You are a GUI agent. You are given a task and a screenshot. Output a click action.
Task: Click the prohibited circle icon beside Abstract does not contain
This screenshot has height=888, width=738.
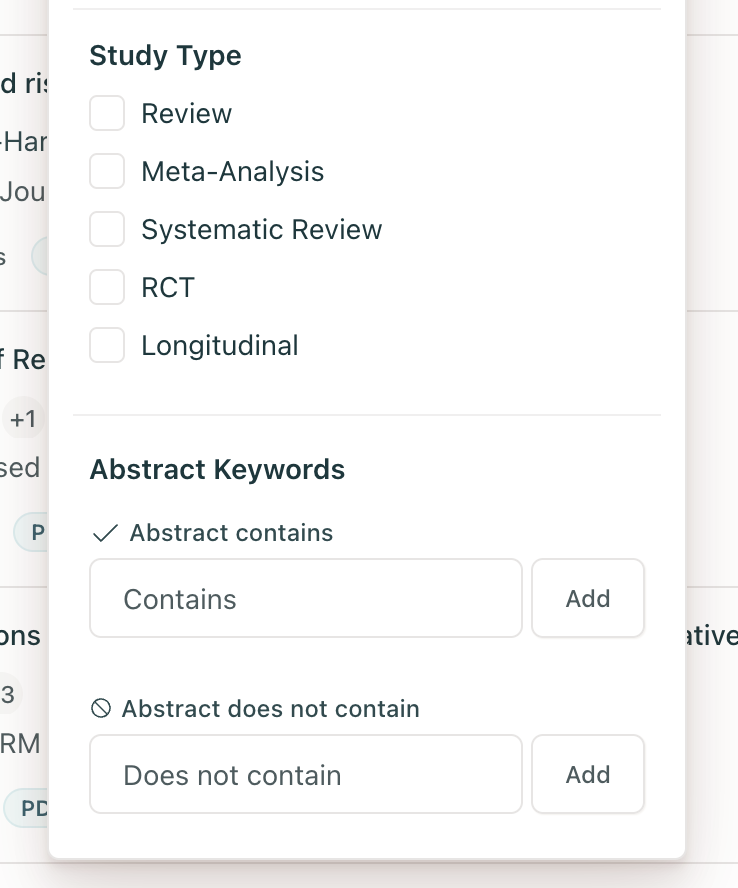[x=101, y=708]
